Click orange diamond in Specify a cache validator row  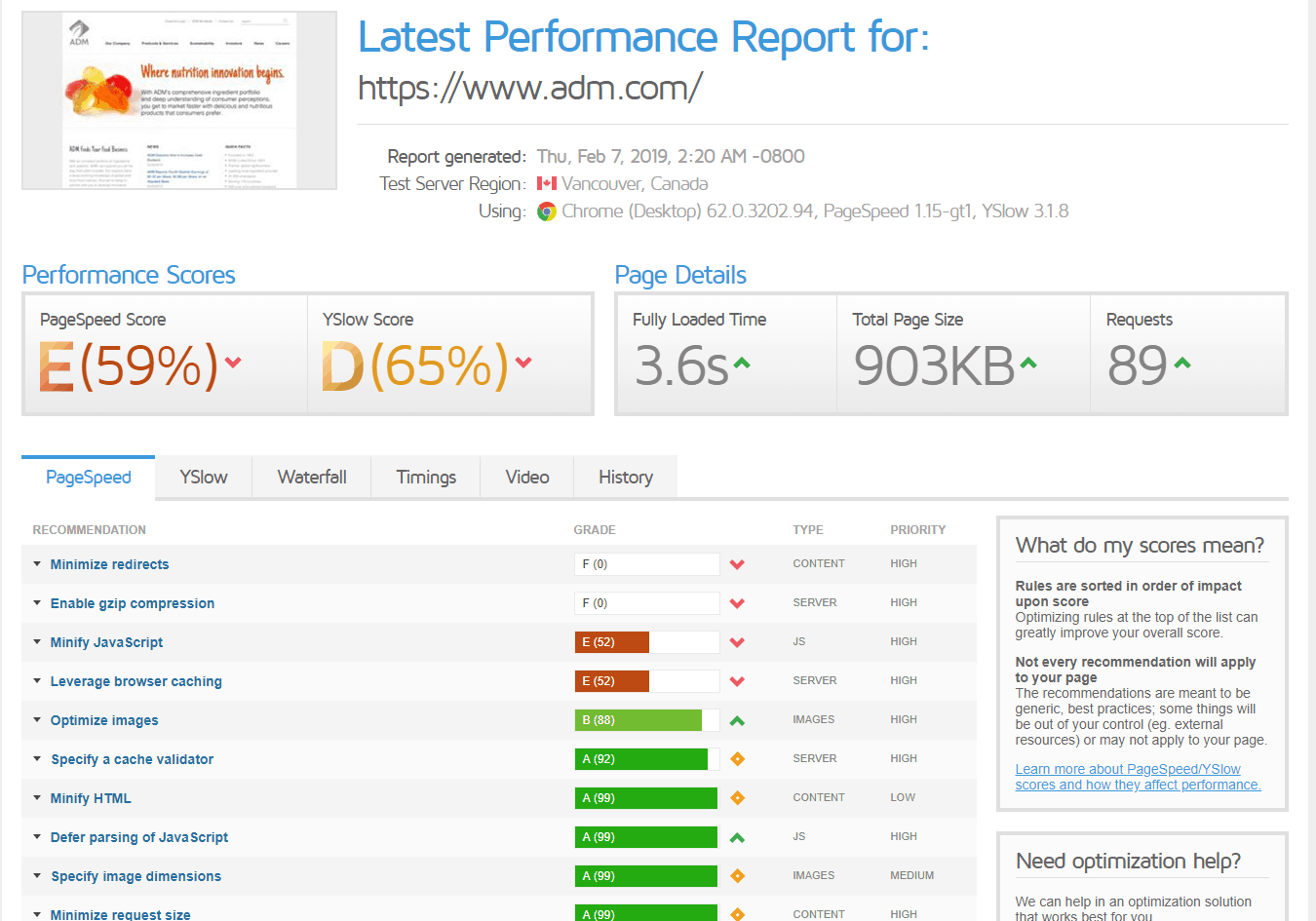(x=738, y=759)
